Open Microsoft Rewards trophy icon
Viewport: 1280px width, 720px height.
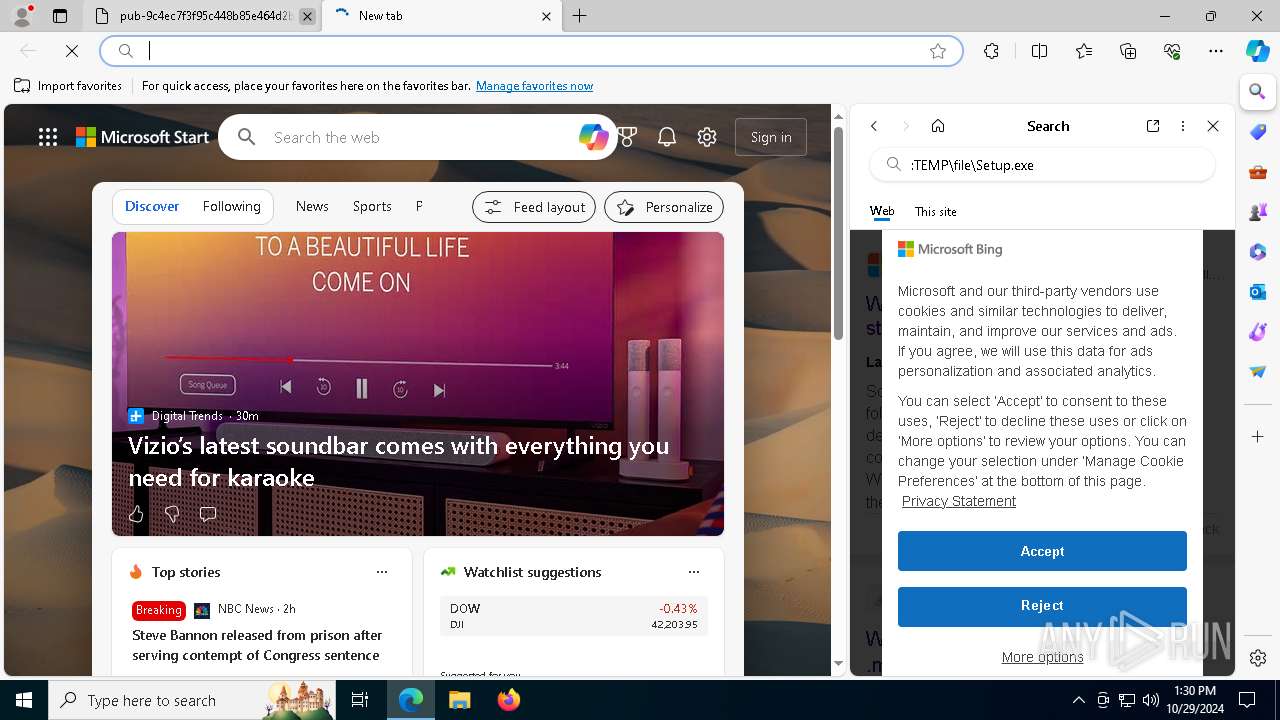pos(627,137)
